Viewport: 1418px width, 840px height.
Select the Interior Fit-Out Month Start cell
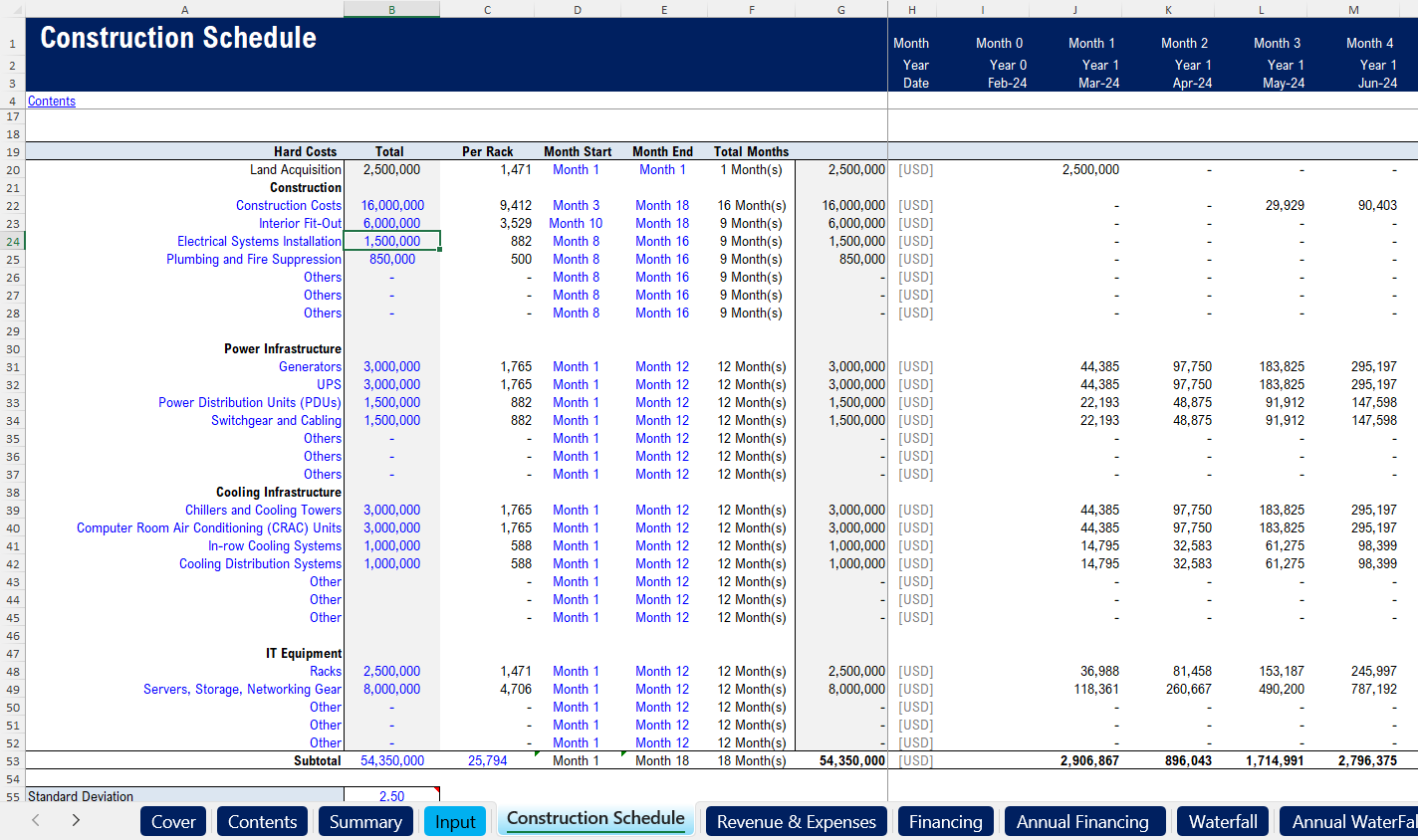pos(576,223)
